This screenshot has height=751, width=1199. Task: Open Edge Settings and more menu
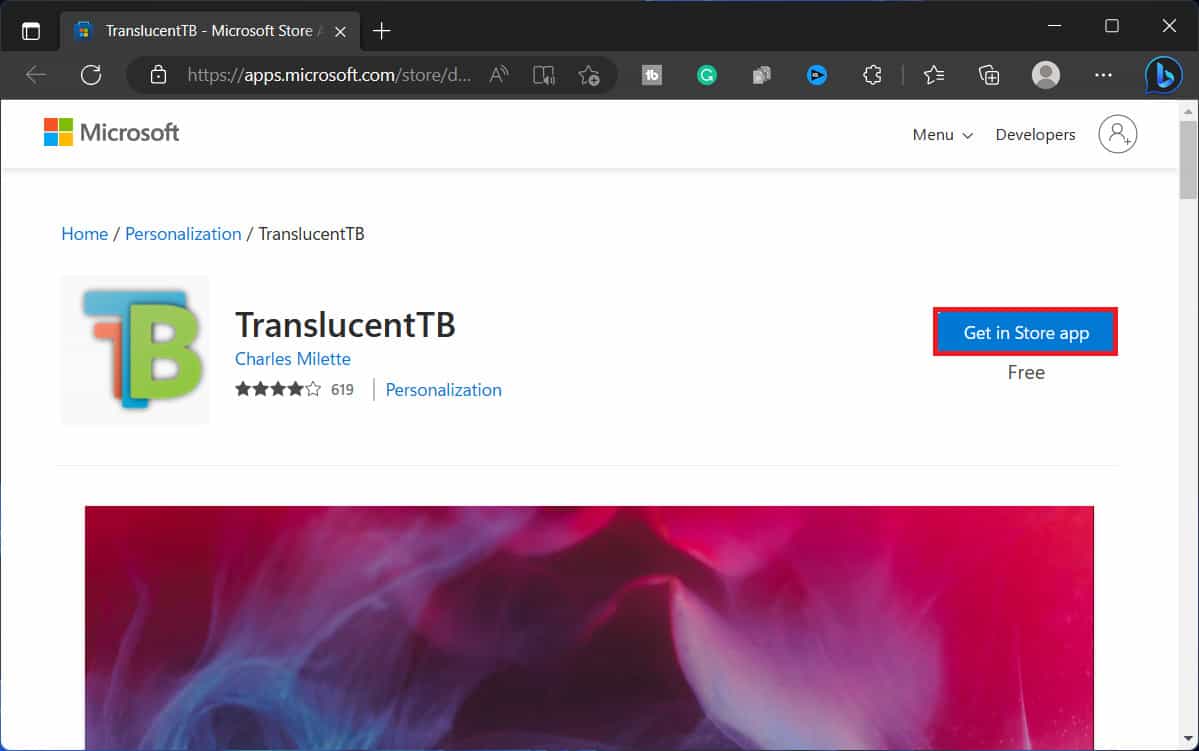click(x=1103, y=75)
